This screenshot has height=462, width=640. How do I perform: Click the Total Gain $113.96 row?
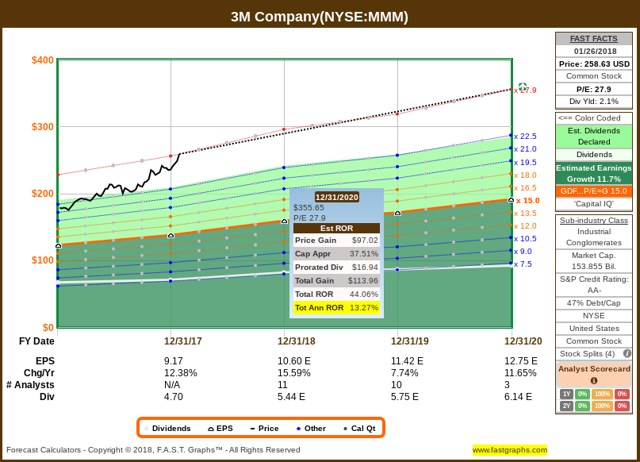coord(336,281)
